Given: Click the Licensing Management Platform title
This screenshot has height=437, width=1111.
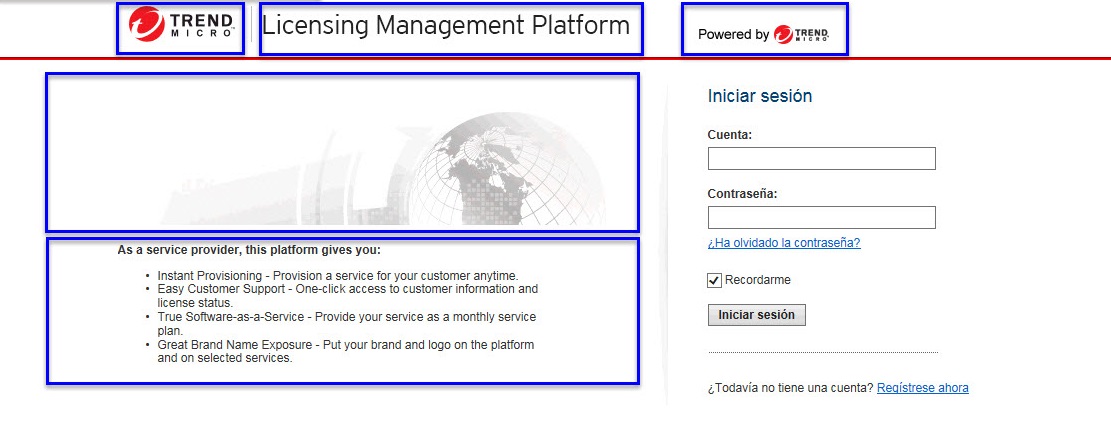Looking at the screenshot, I should tap(446, 26).
